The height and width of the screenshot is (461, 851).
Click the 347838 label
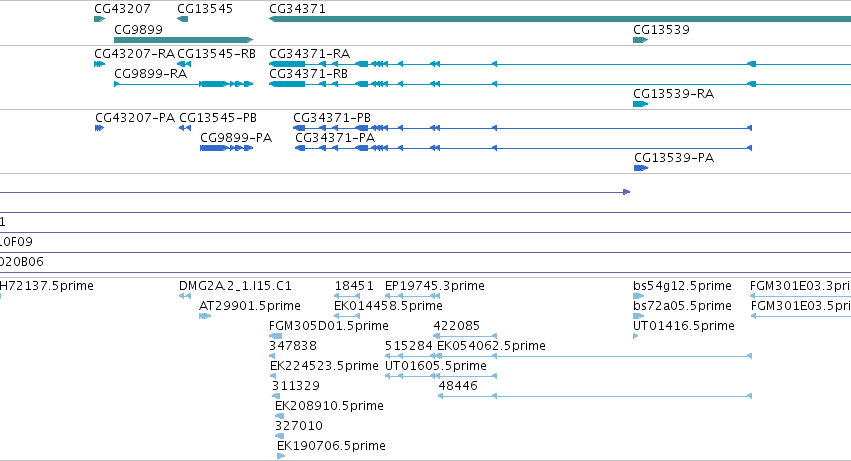tap(293, 346)
